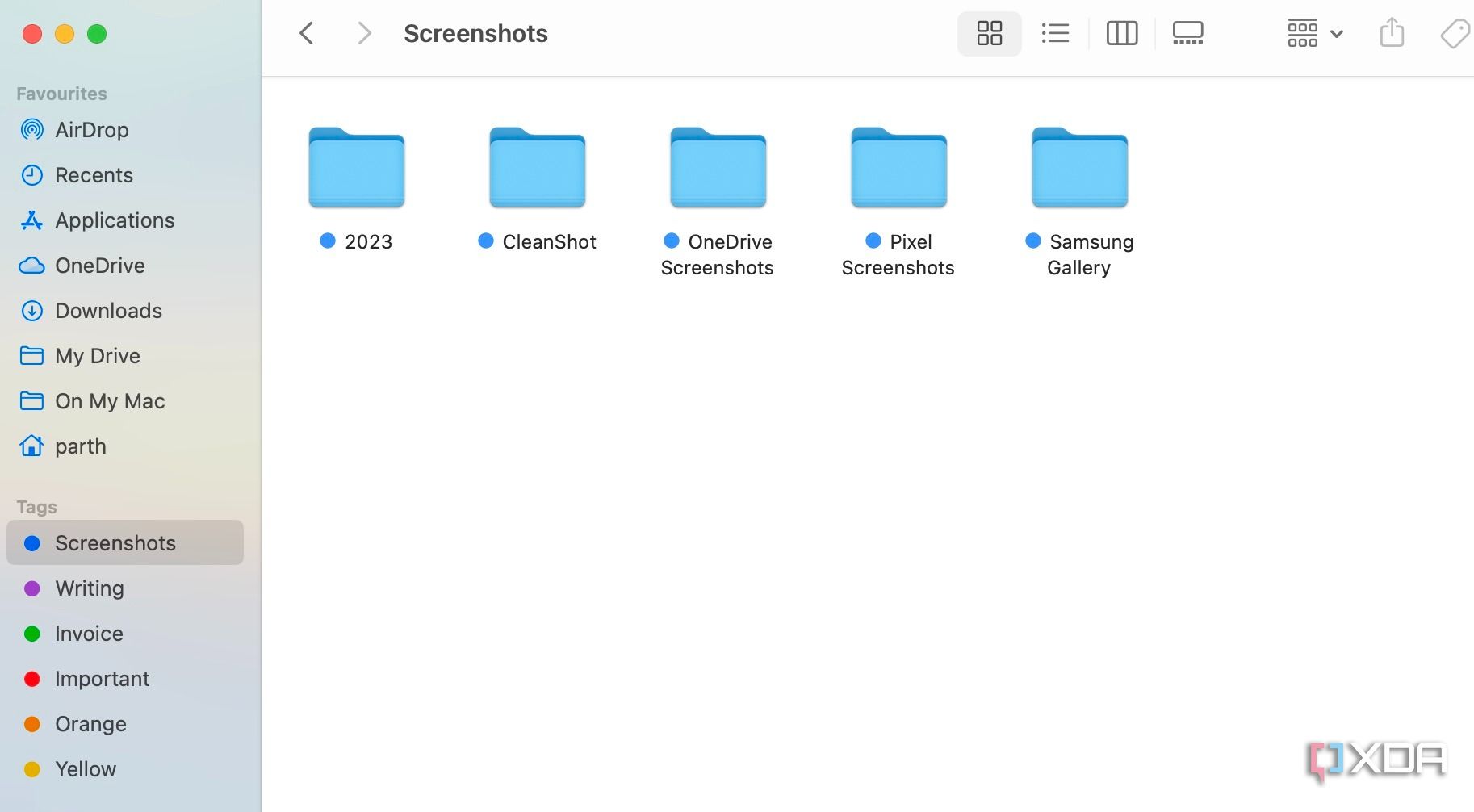
Task: Go to the Downloads folder
Action: click(x=107, y=310)
